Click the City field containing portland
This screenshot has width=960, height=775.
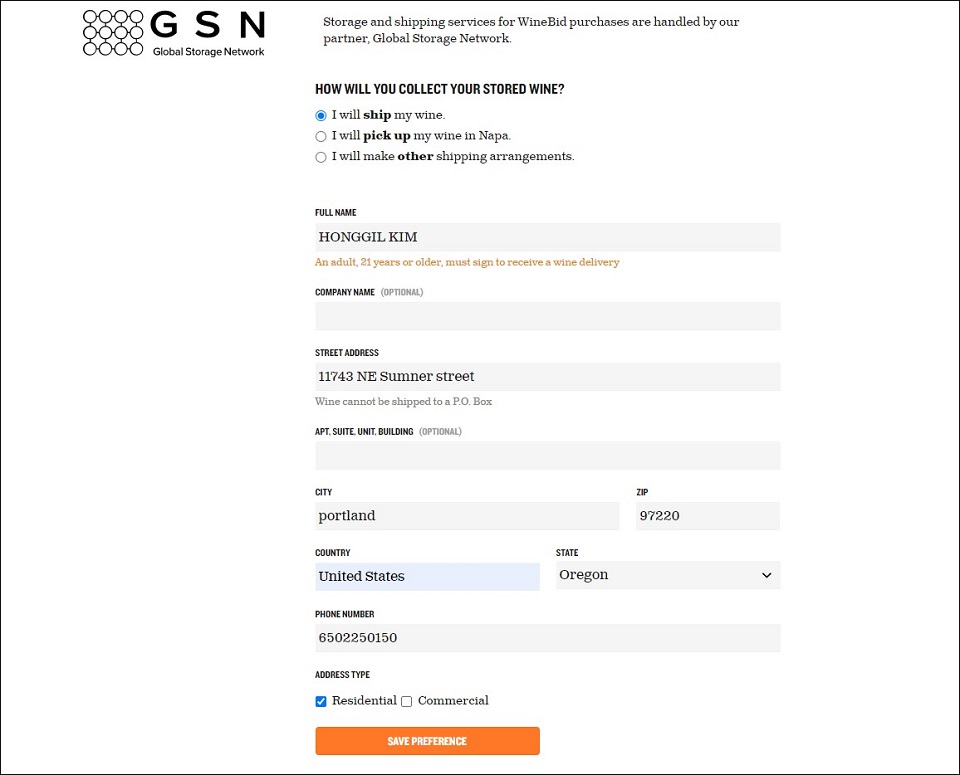click(x=467, y=516)
